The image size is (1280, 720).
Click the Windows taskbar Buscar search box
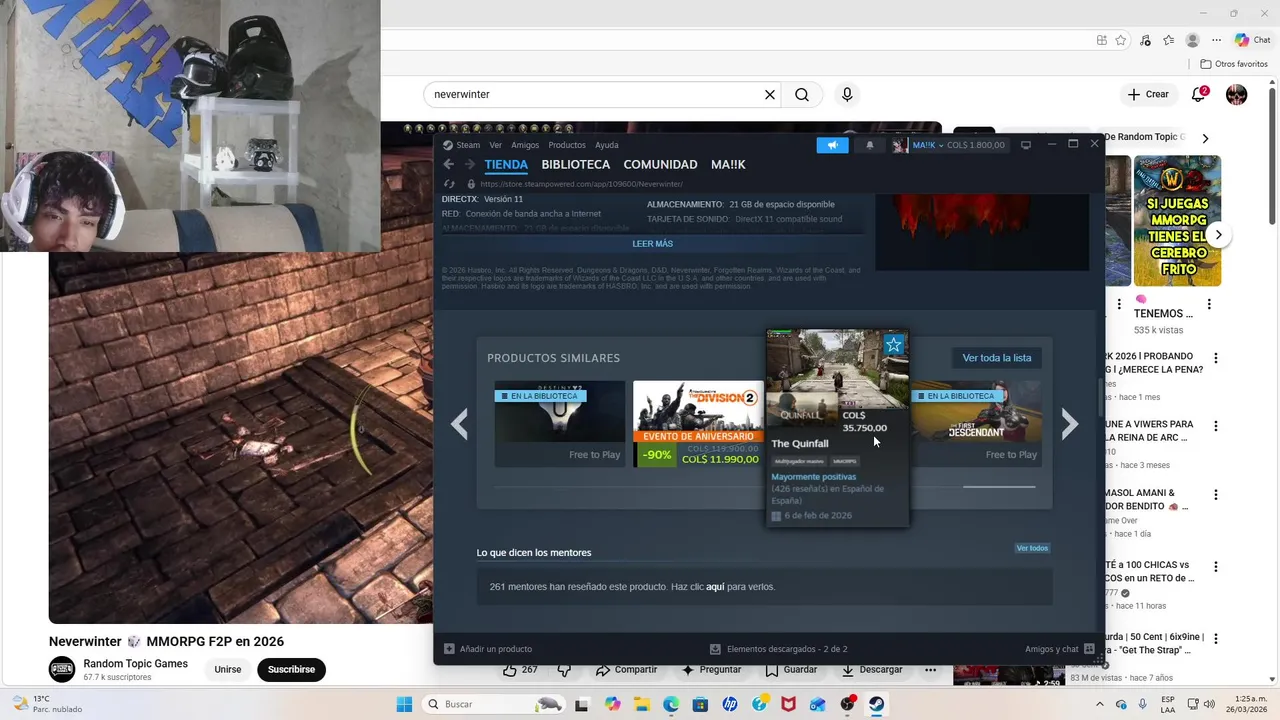click(494, 704)
